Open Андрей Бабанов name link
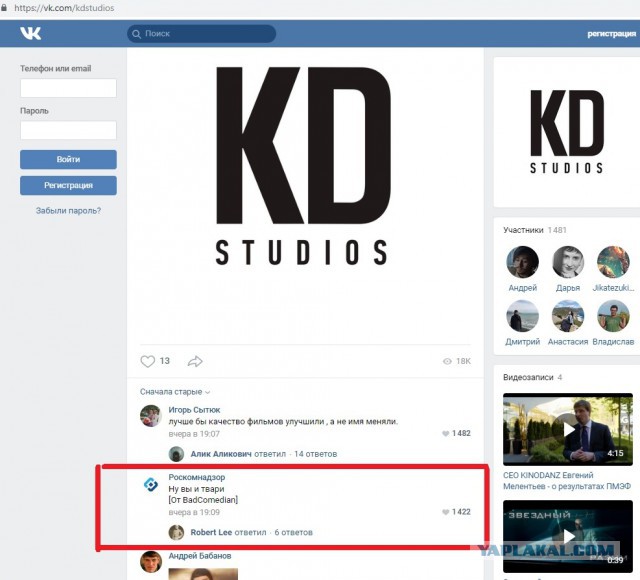640x580 pixels. [200, 556]
